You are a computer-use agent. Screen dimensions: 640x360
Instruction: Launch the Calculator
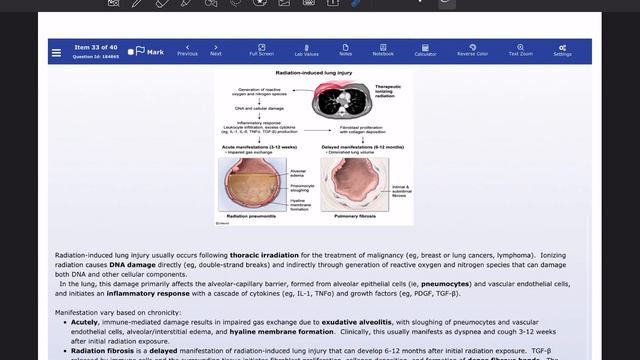click(425, 51)
